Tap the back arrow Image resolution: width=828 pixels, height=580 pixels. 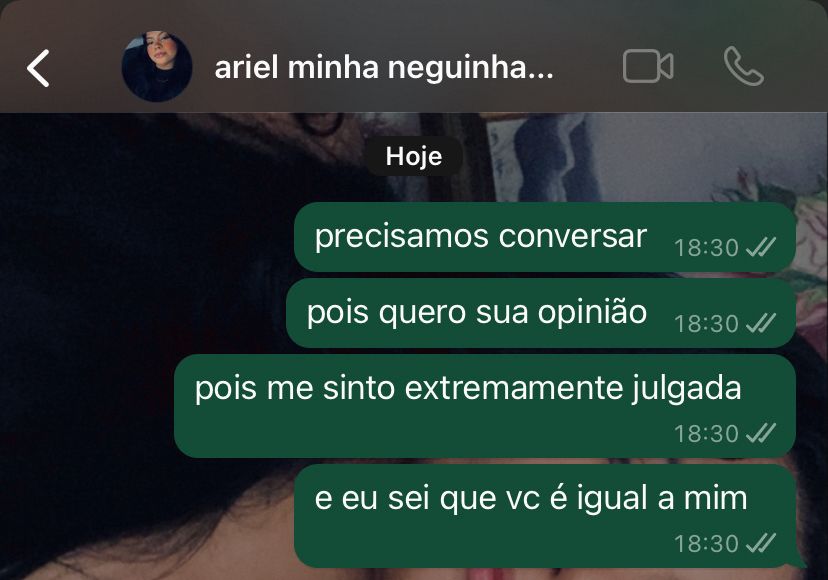coord(38,68)
